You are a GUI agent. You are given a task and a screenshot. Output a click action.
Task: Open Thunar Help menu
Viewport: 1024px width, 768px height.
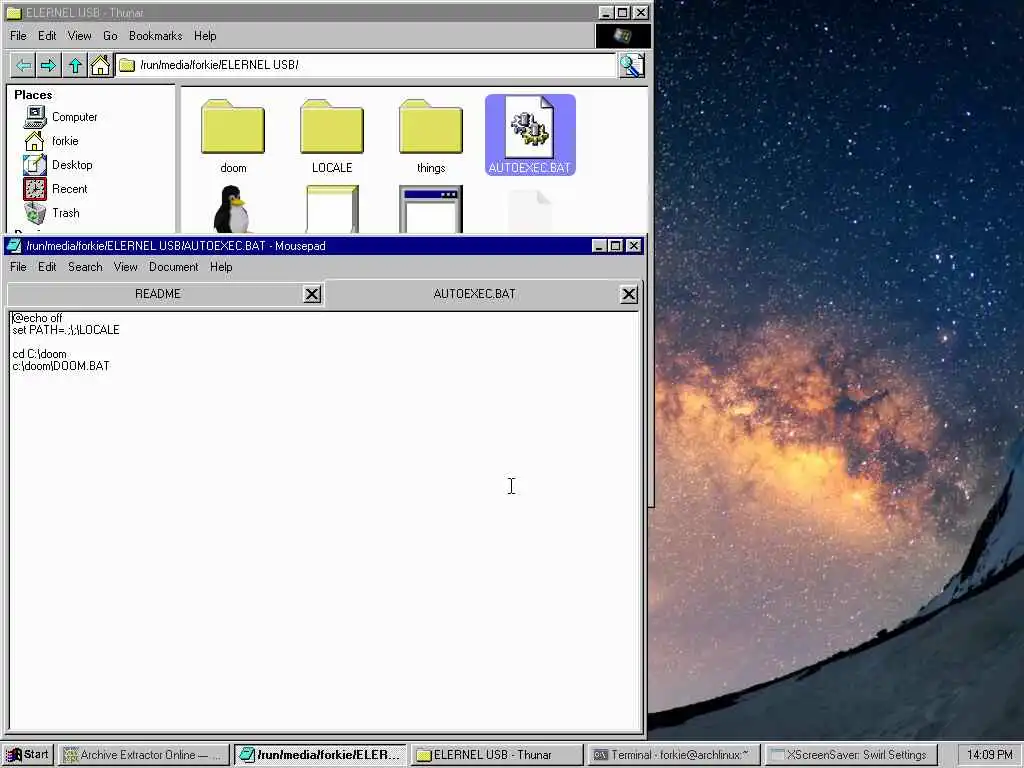pos(205,36)
